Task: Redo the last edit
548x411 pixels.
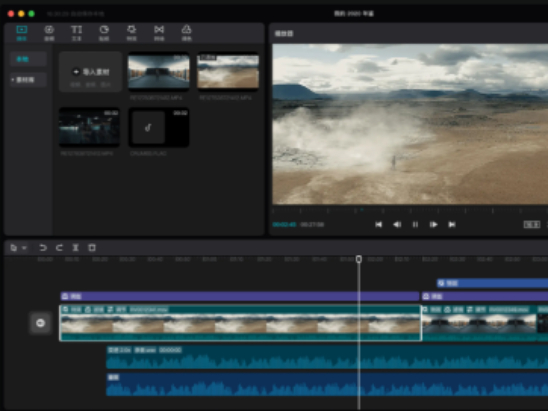Action: click(x=59, y=248)
